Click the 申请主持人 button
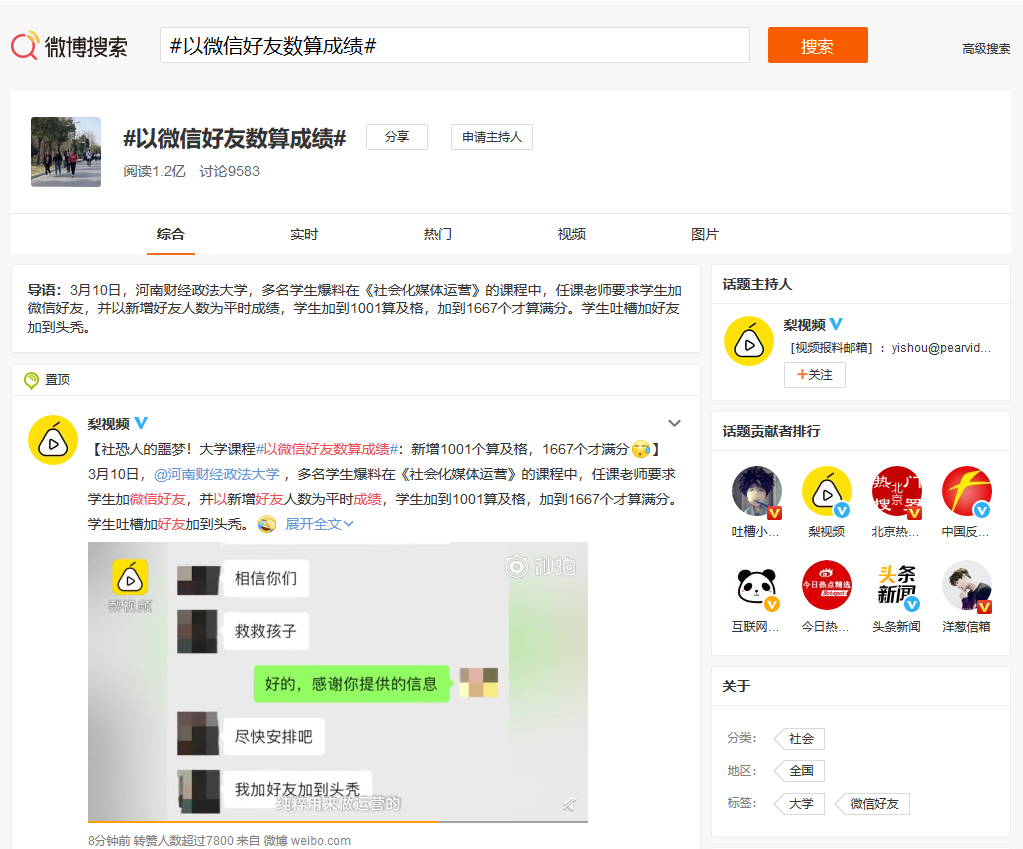The image size is (1023, 849). point(492,137)
